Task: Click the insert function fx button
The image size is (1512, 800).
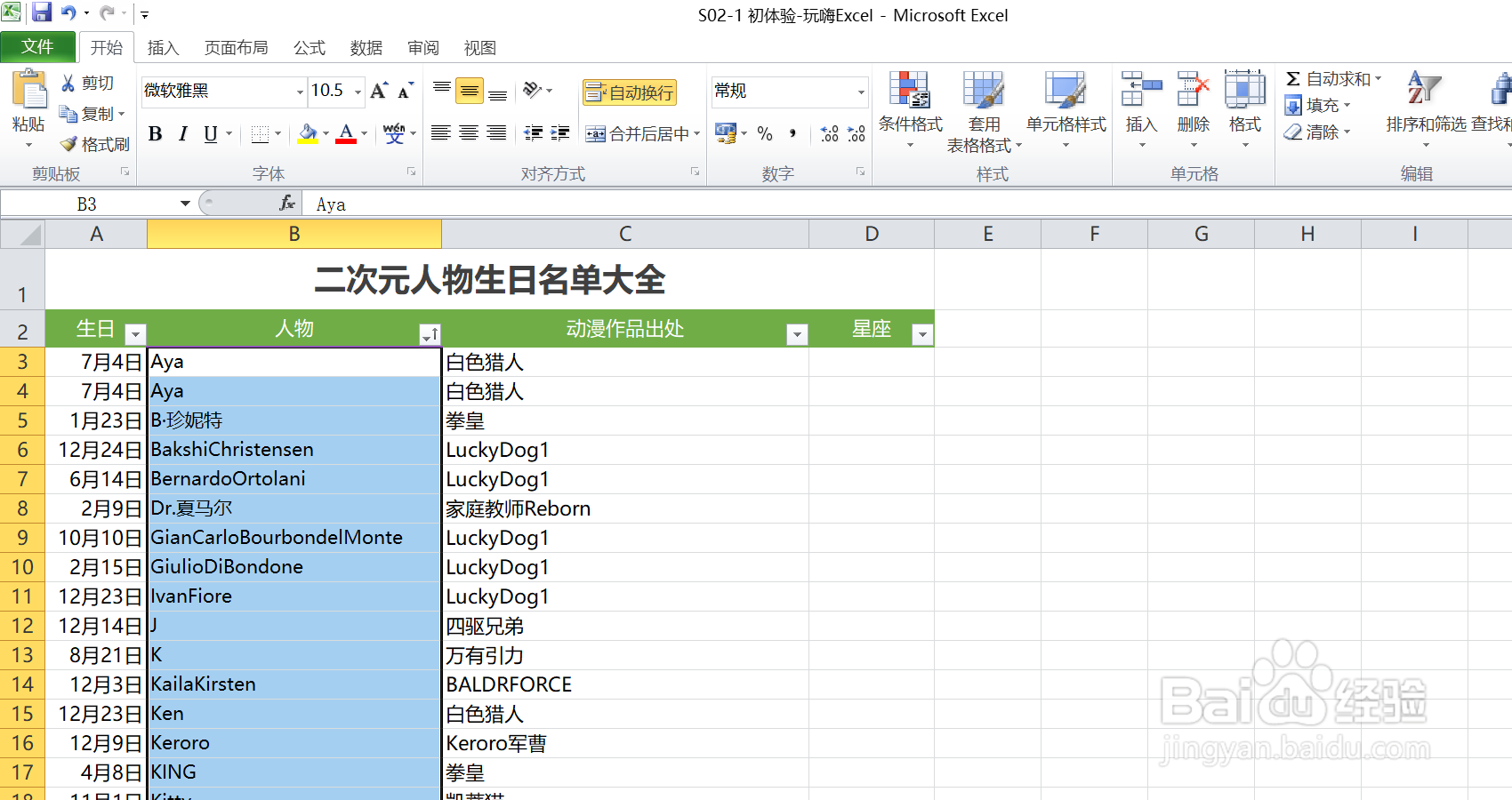Action: point(287,204)
